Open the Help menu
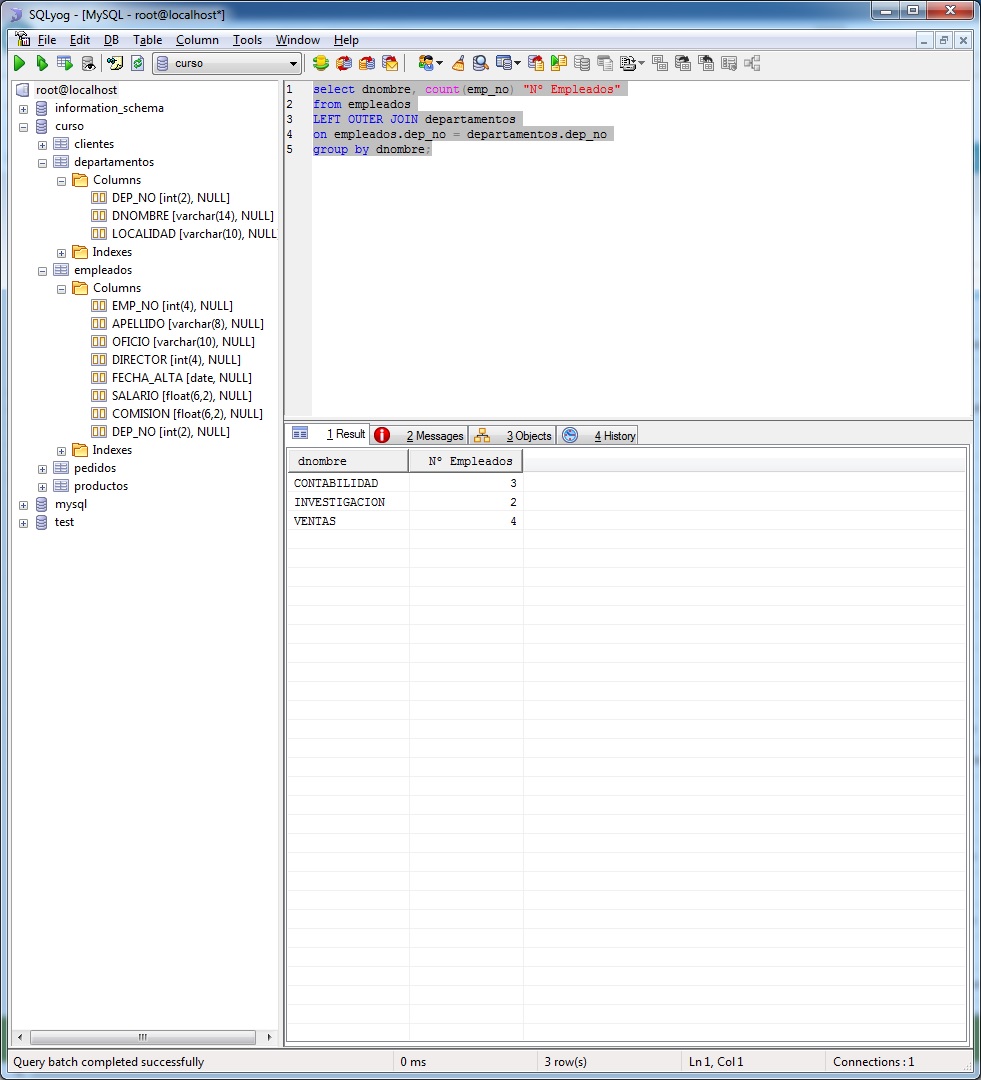 click(346, 40)
